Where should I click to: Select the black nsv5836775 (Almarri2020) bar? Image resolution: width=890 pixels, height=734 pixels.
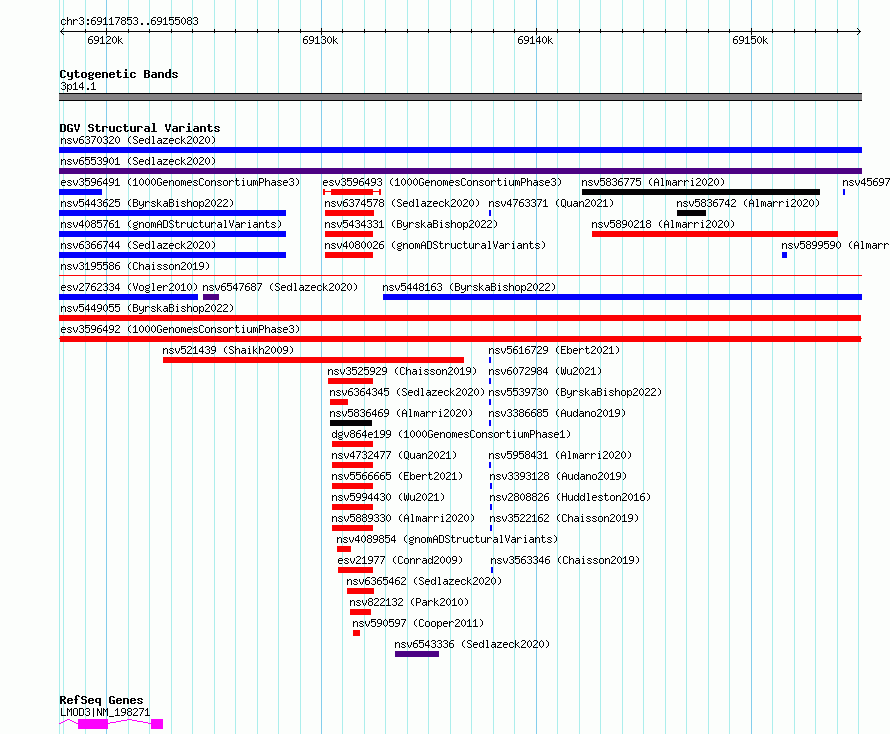pos(700,192)
